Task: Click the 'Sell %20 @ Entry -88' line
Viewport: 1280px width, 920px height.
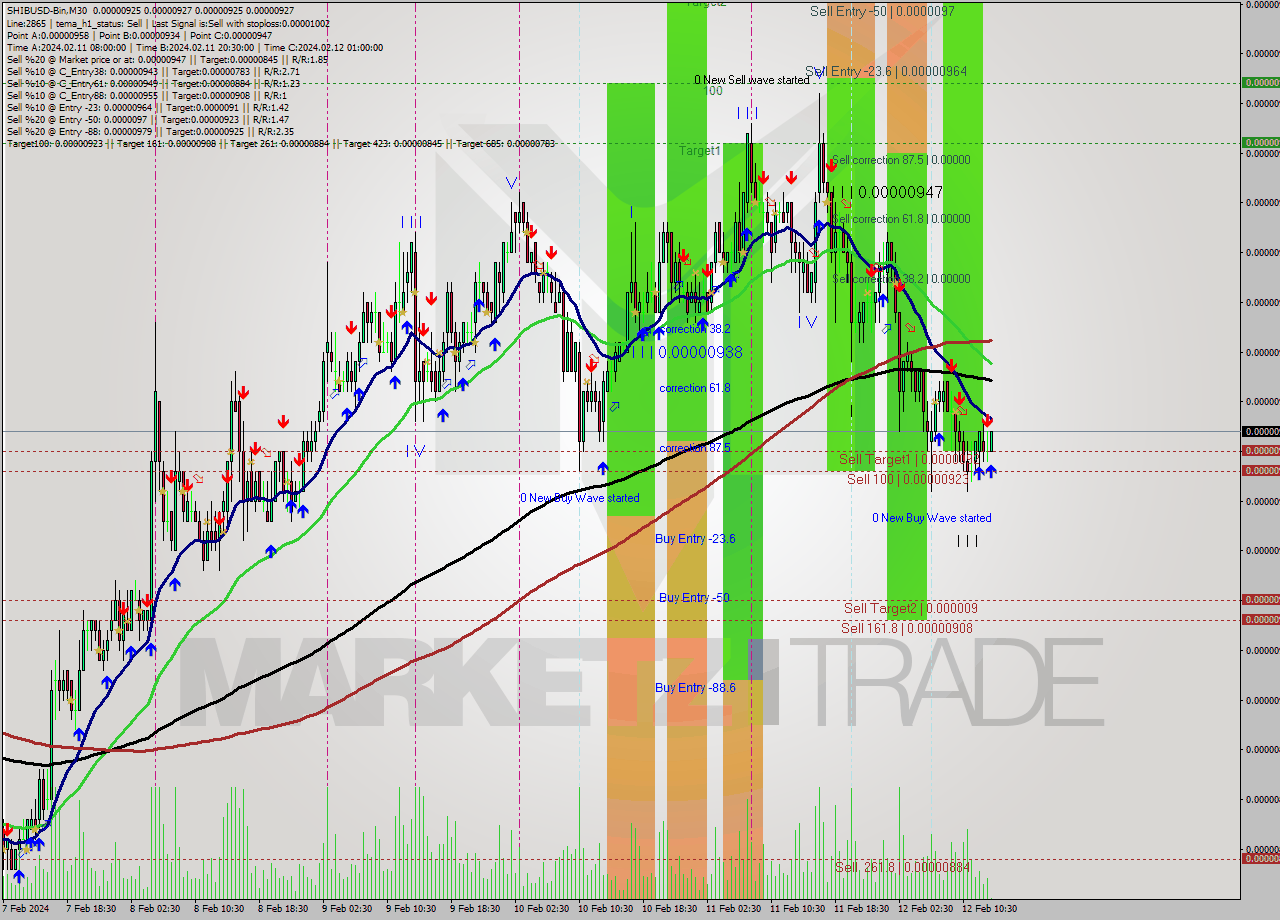Action: (x=150, y=131)
